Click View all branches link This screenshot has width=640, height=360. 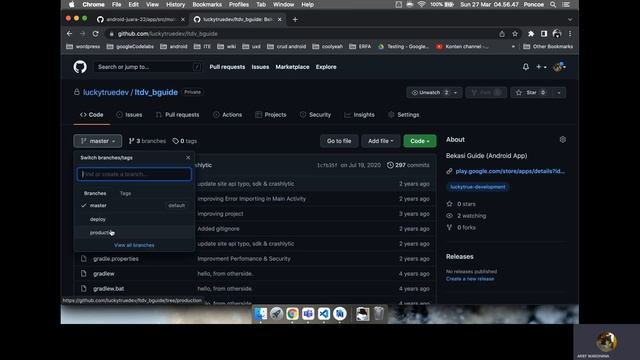point(134,245)
